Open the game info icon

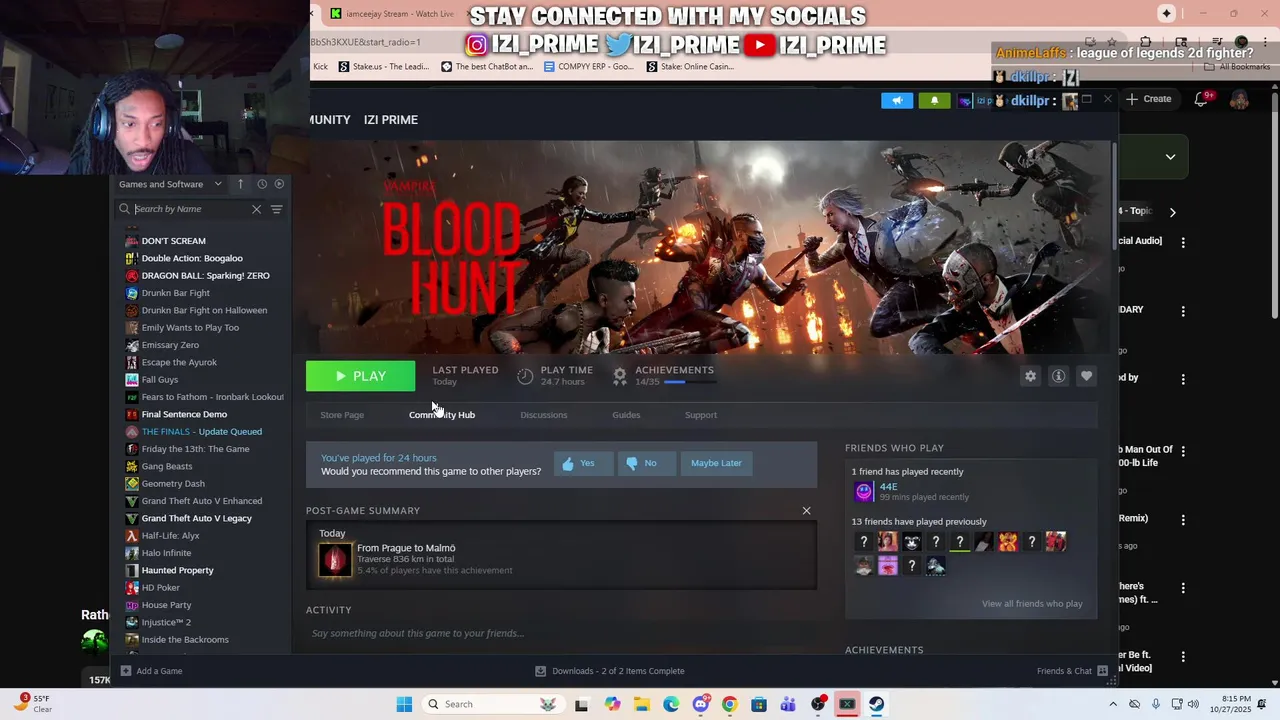pos(1058,376)
